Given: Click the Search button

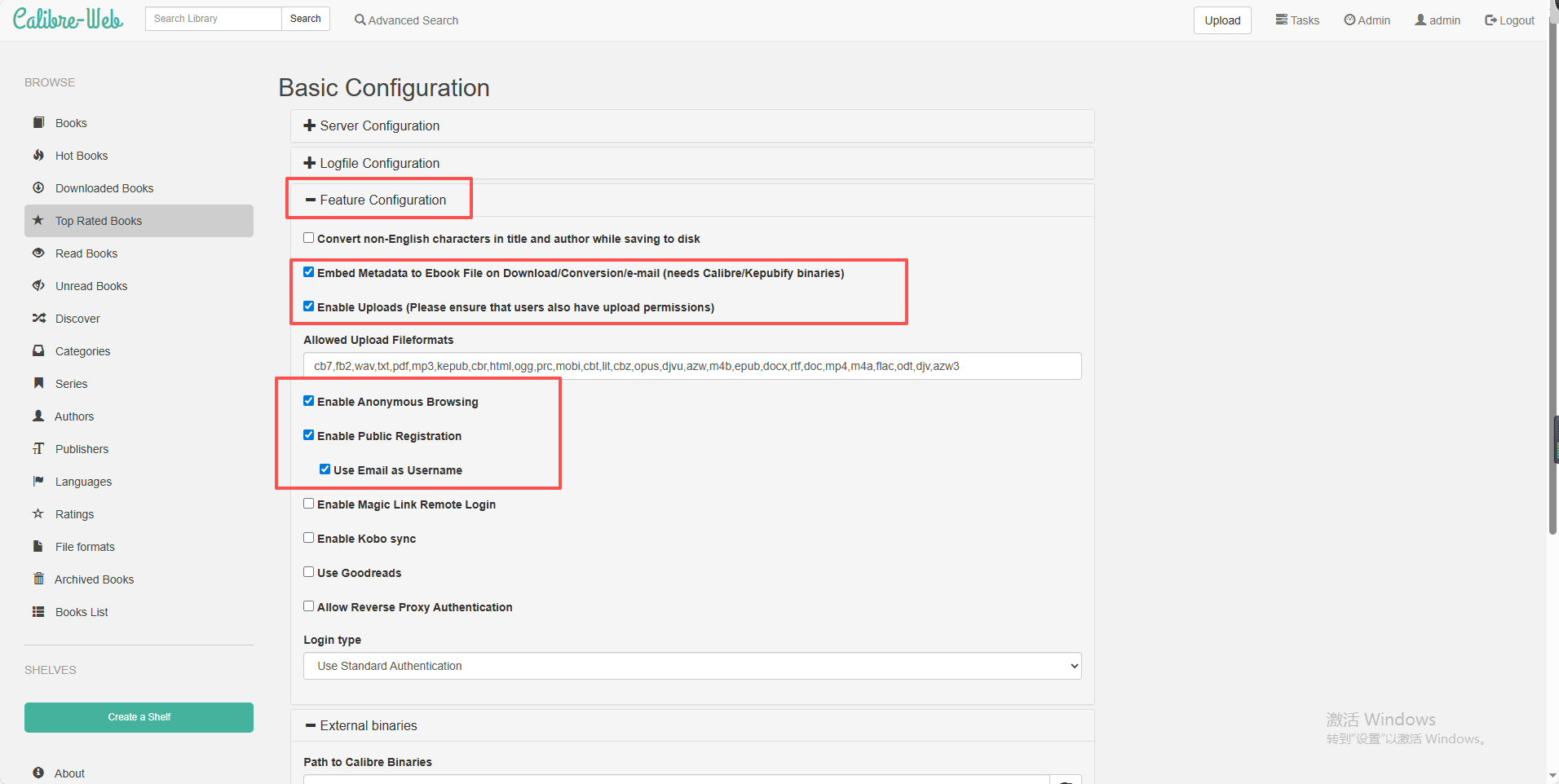Looking at the screenshot, I should coord(306,19).
